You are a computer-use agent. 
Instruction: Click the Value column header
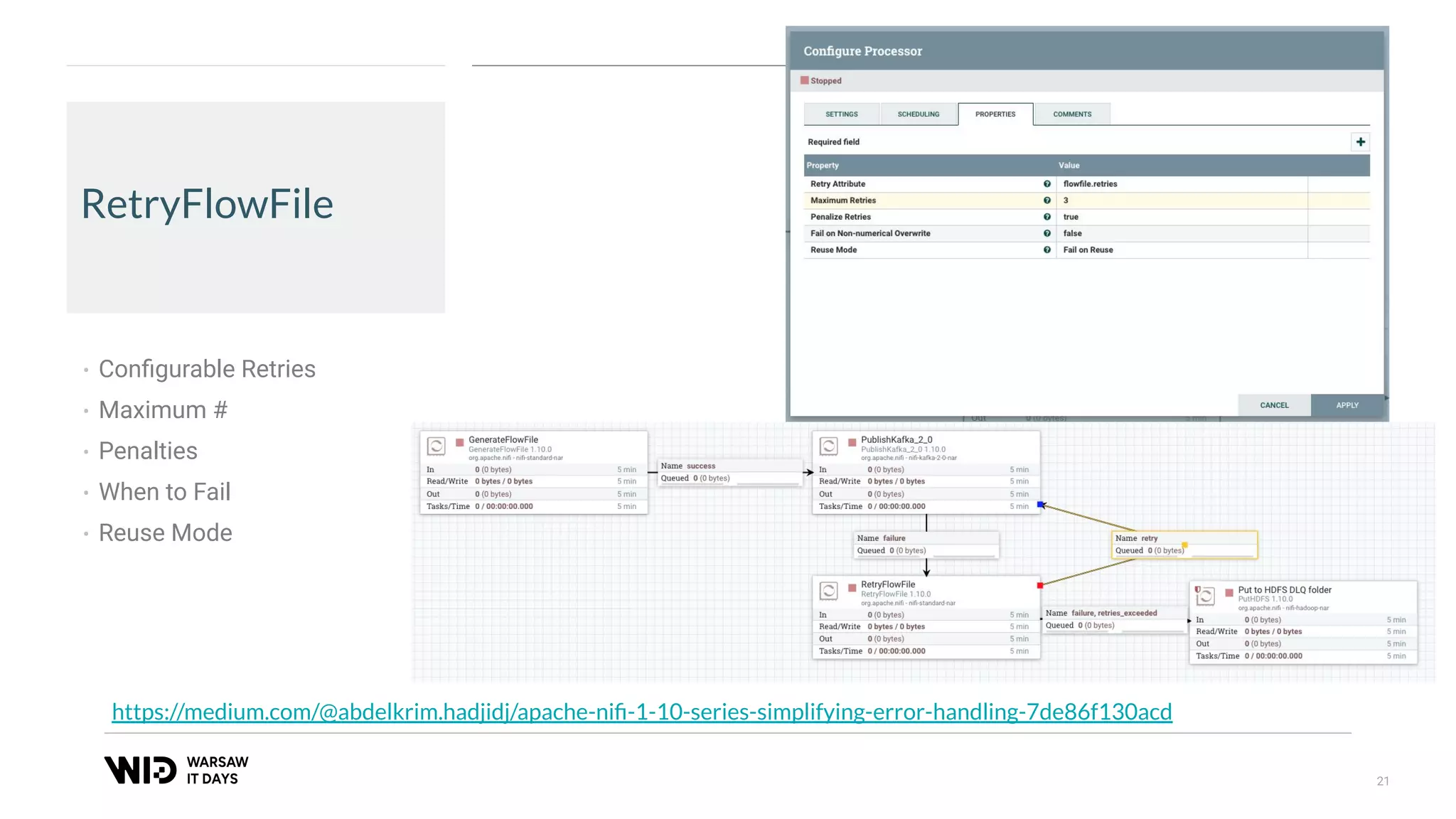[x=1069, y=166]
